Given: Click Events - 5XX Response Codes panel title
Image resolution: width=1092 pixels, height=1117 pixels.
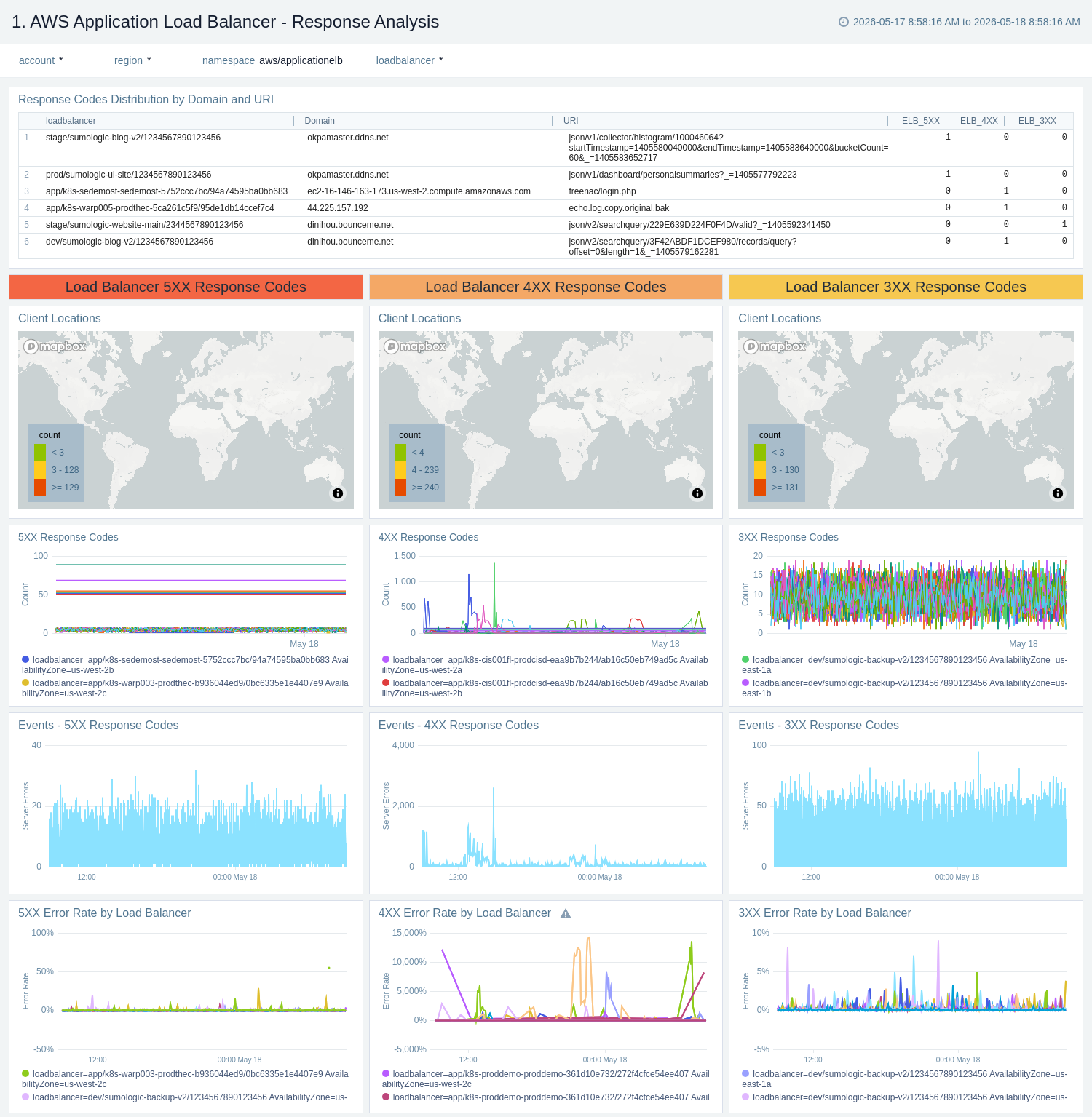Looking at the screenshot, I should (98, 726).
